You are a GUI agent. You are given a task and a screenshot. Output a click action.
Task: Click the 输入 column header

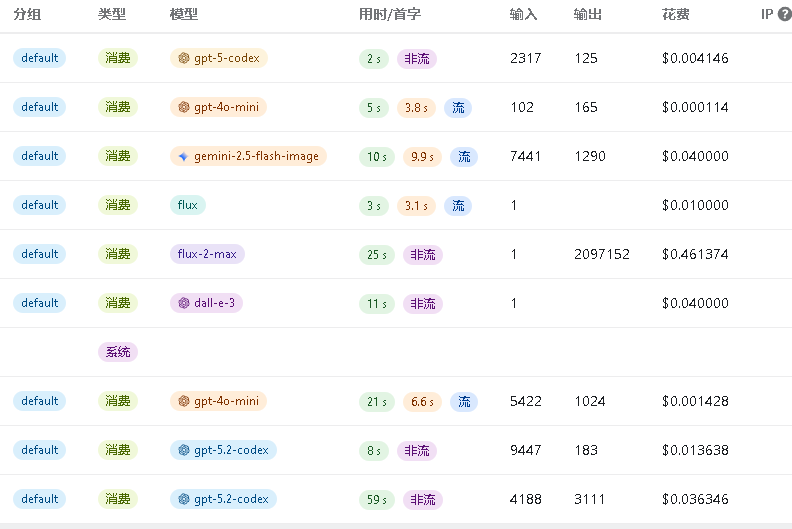(x=523, y=14)
